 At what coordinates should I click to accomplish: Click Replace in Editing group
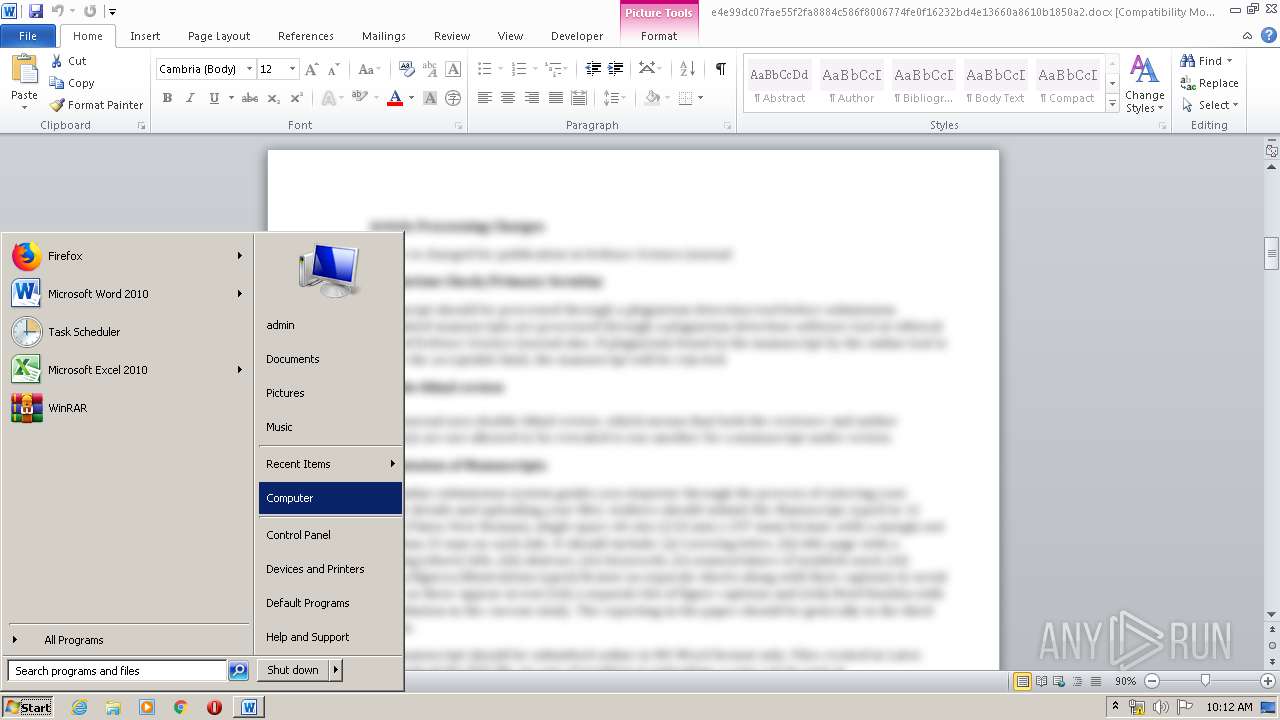pyautogui.click(x=1210, y=83)
